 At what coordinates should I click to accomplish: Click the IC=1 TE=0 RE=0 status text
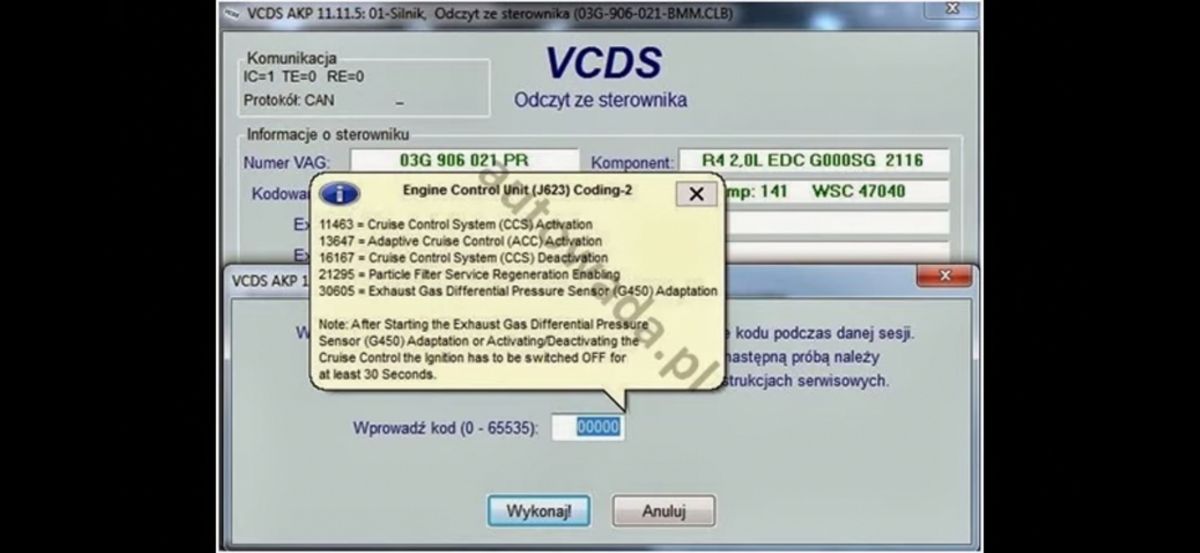[304, 76]
